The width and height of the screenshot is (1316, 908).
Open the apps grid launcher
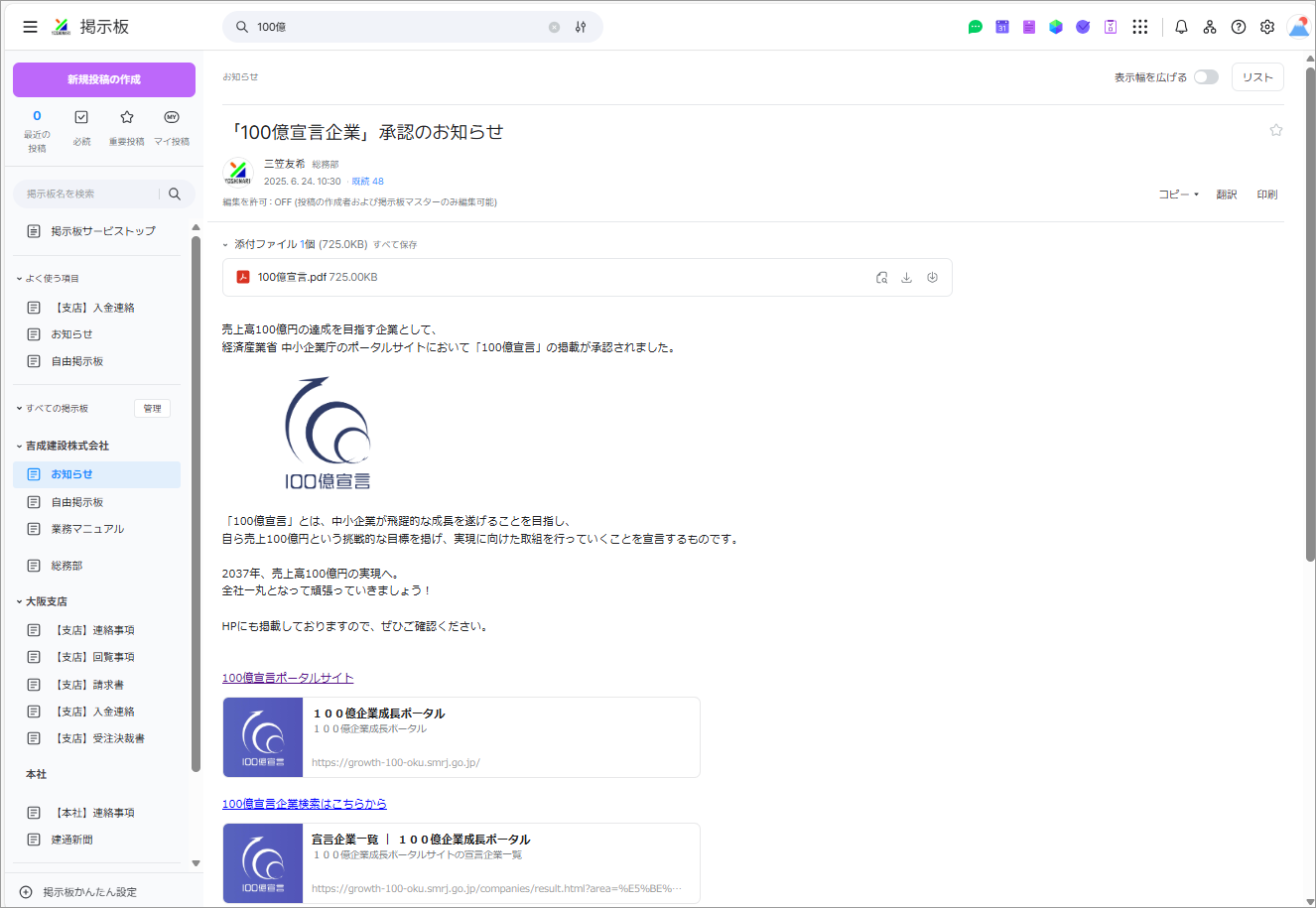(1140, 27)
